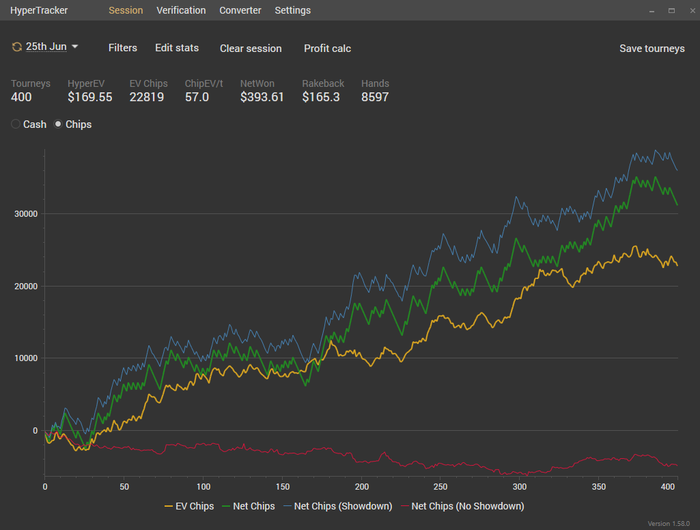This screenshot has width=700, height=530.
Task: Click the Rakeback value $165.3
Action: click(321, 97)
